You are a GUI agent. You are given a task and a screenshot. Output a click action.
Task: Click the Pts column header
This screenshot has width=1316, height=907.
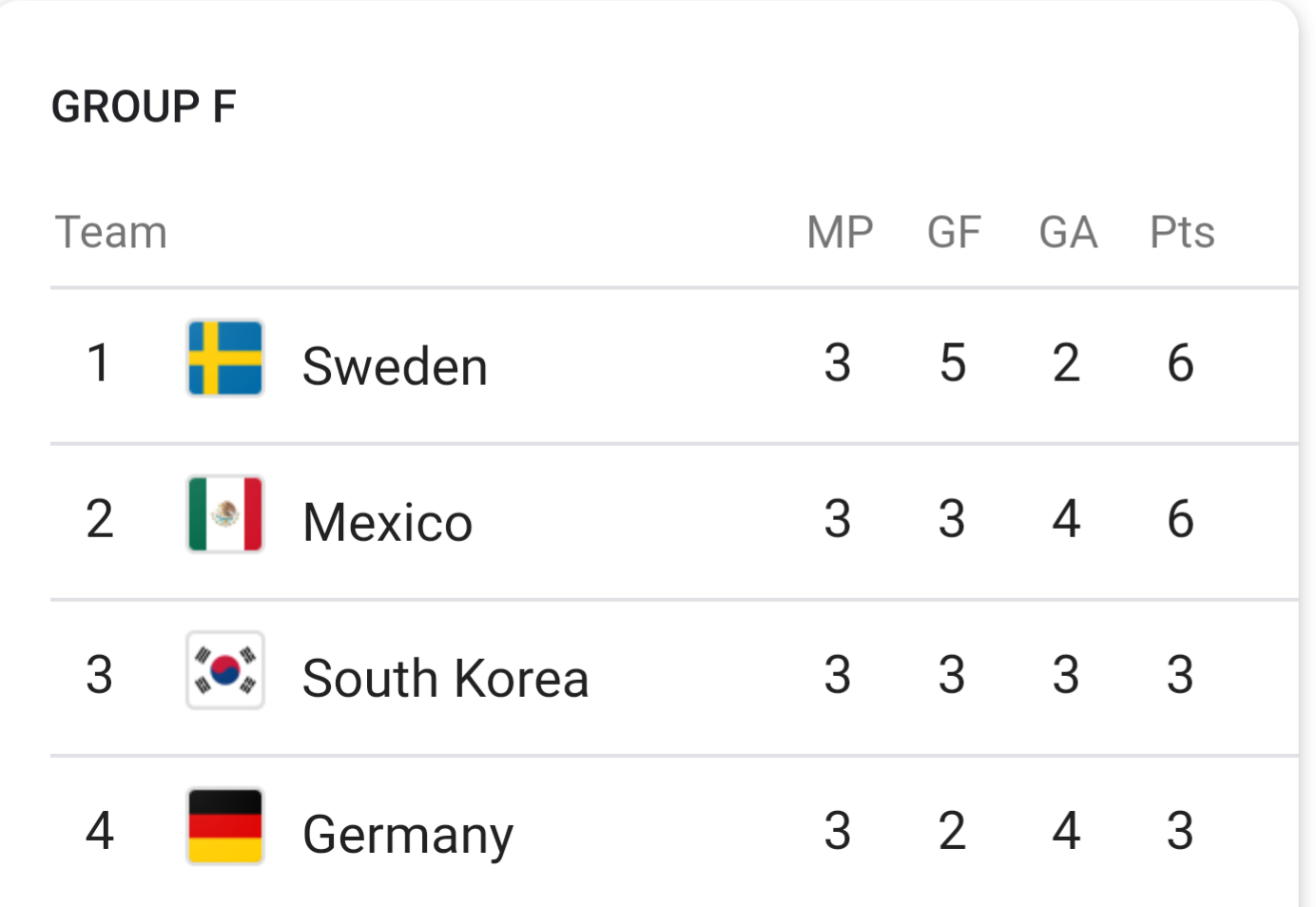1182,232
